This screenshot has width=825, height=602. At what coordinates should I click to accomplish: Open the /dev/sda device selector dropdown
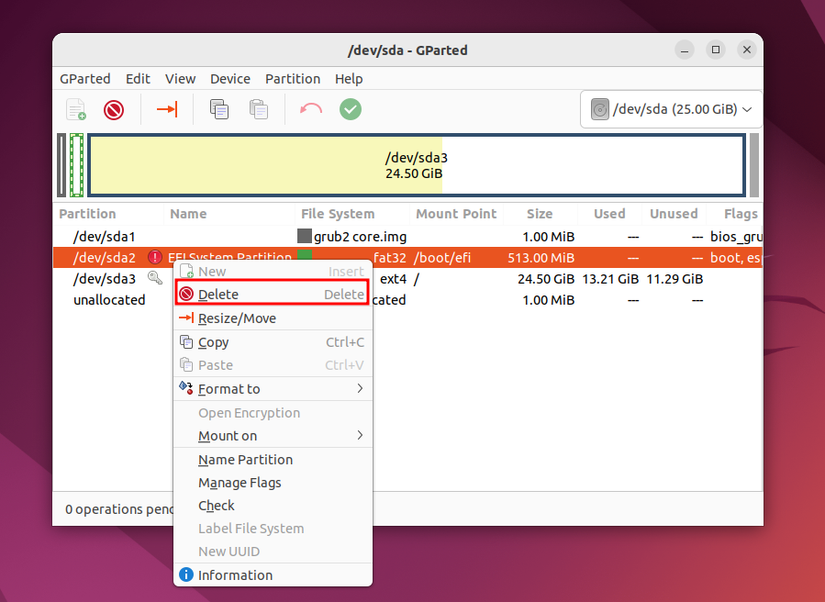click(670, 109)
